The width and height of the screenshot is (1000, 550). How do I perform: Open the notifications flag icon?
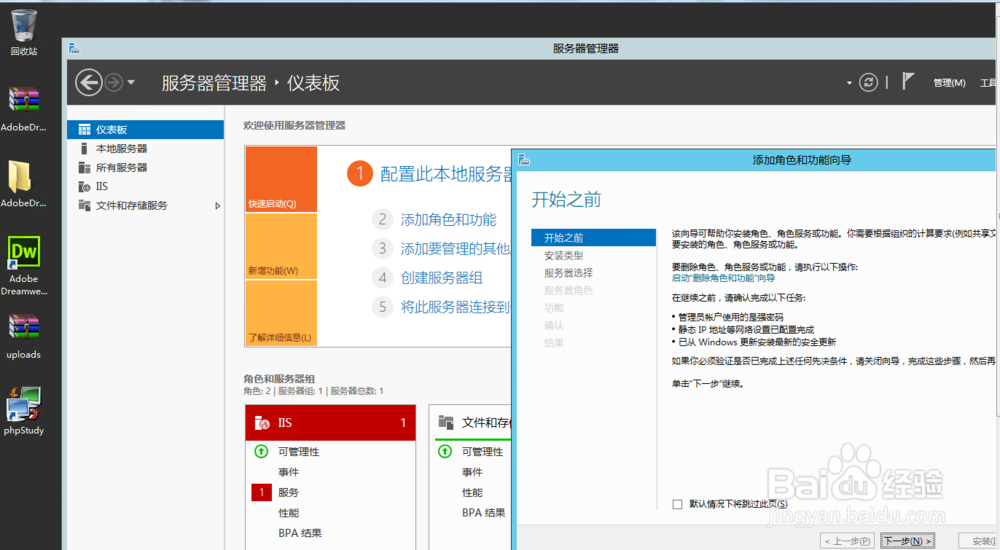908,82
